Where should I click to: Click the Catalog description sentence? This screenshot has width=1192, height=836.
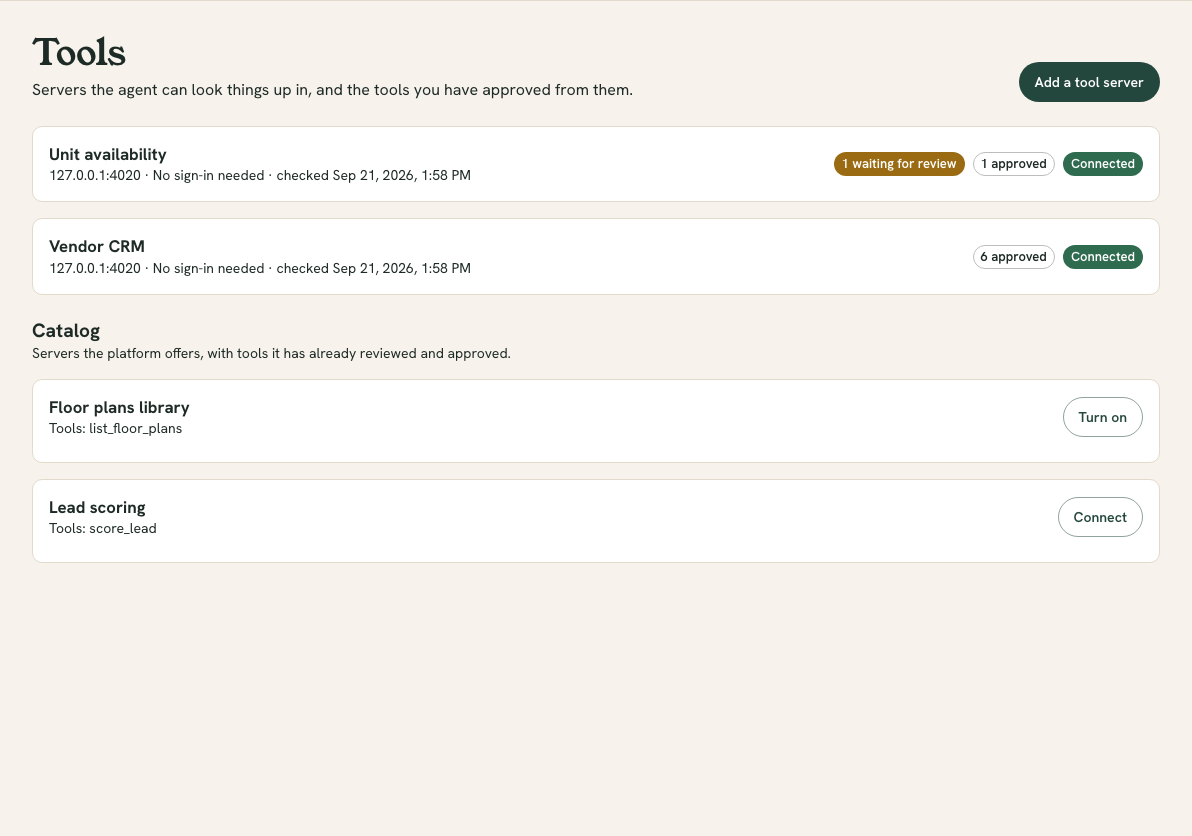point(271,353)
